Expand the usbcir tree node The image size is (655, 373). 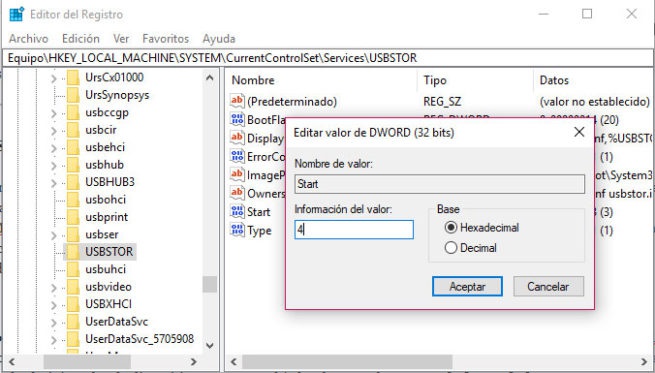pos(53,130)
